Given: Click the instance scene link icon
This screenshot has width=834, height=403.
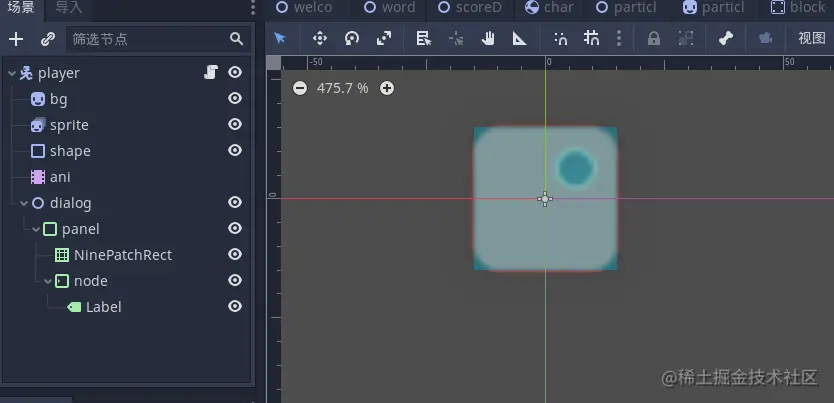Looking at the screenshot, I should coord(48,39).
